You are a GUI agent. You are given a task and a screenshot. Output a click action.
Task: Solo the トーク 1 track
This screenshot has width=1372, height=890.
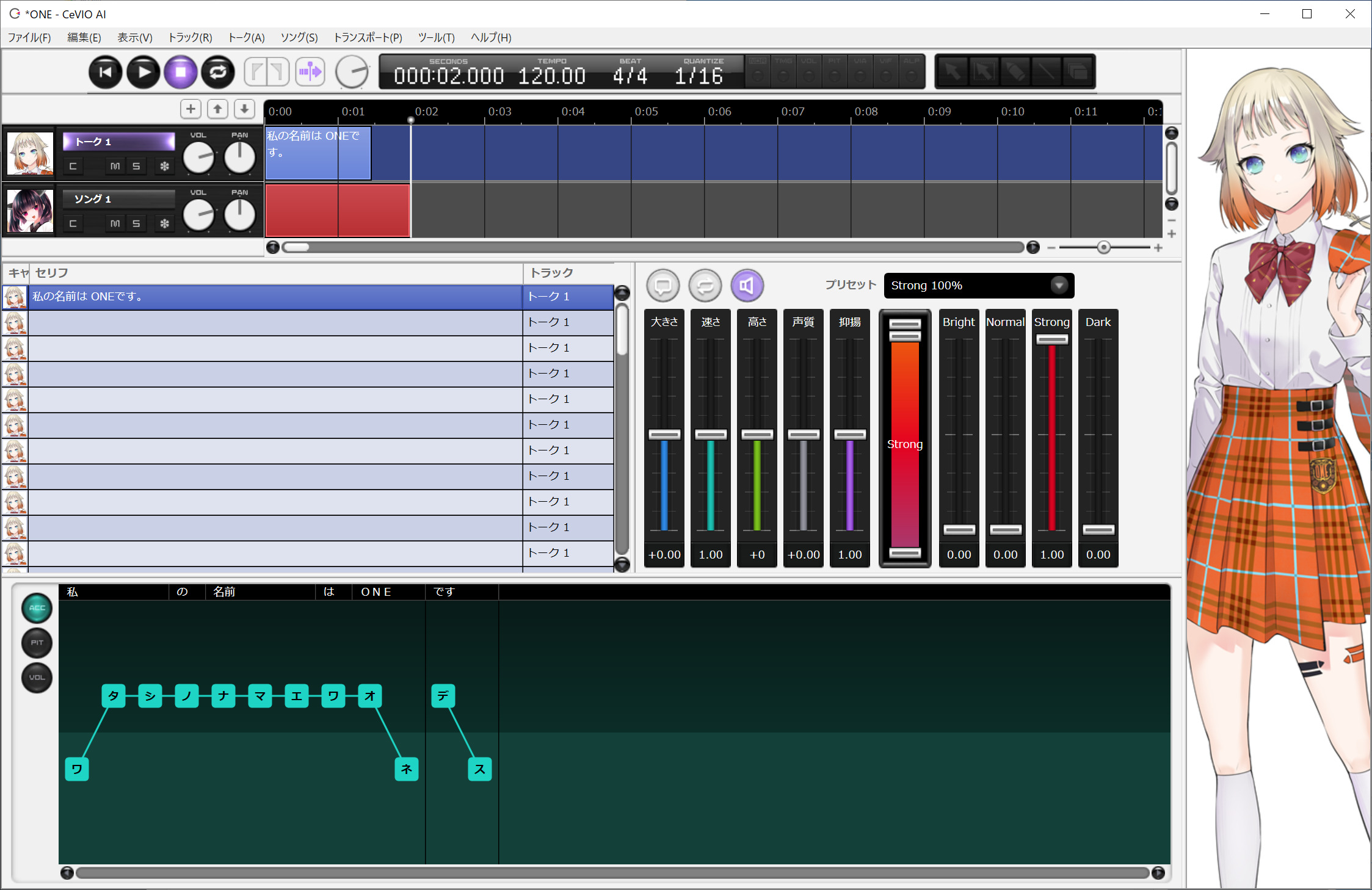click(136, 166)
